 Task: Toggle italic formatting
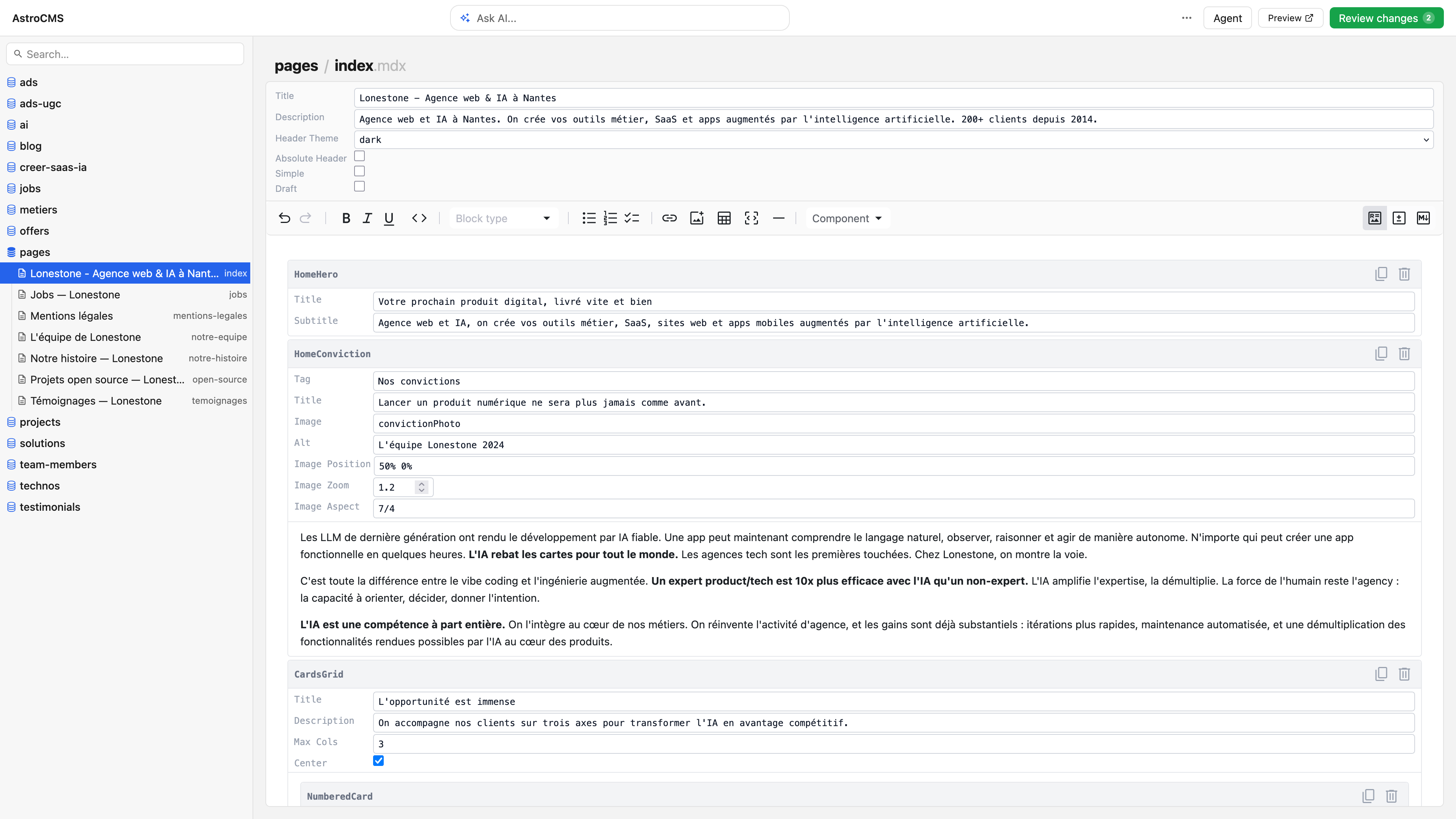[367, 218]
